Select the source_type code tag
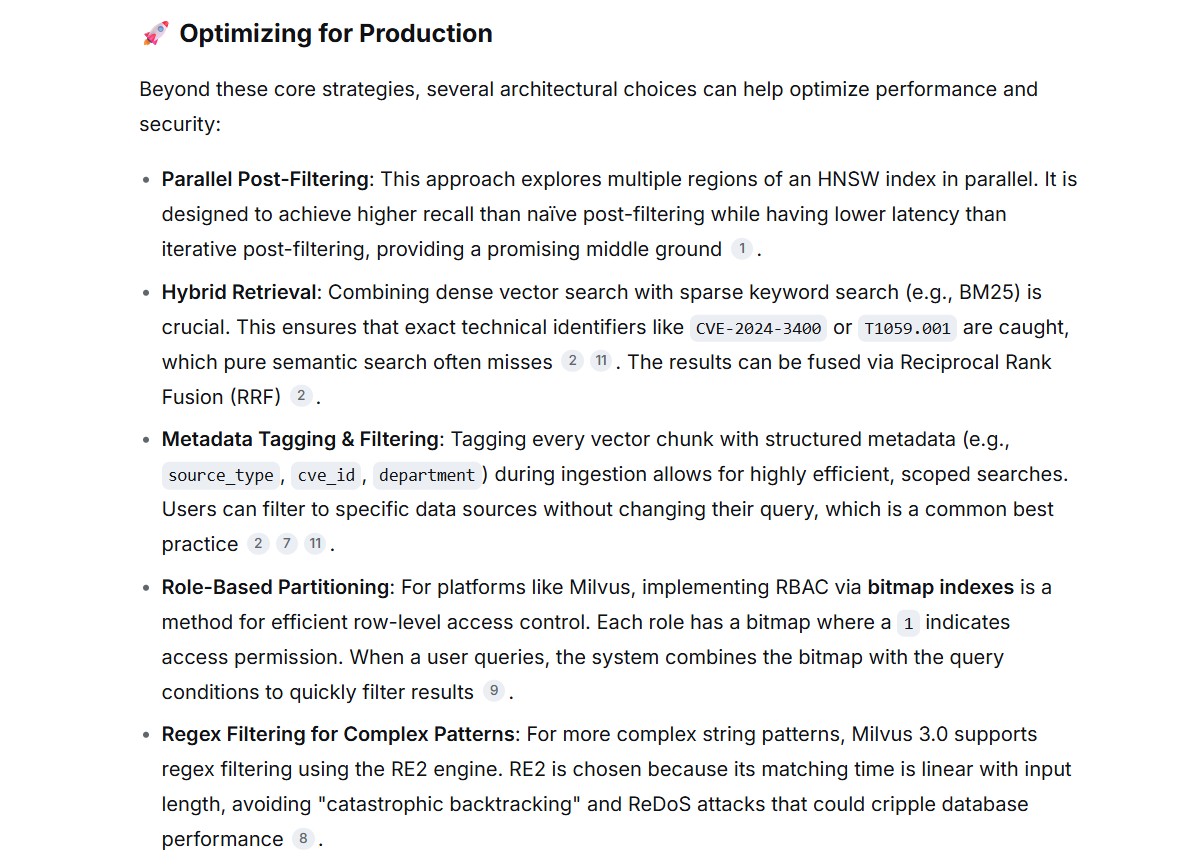 pos(220,475)
